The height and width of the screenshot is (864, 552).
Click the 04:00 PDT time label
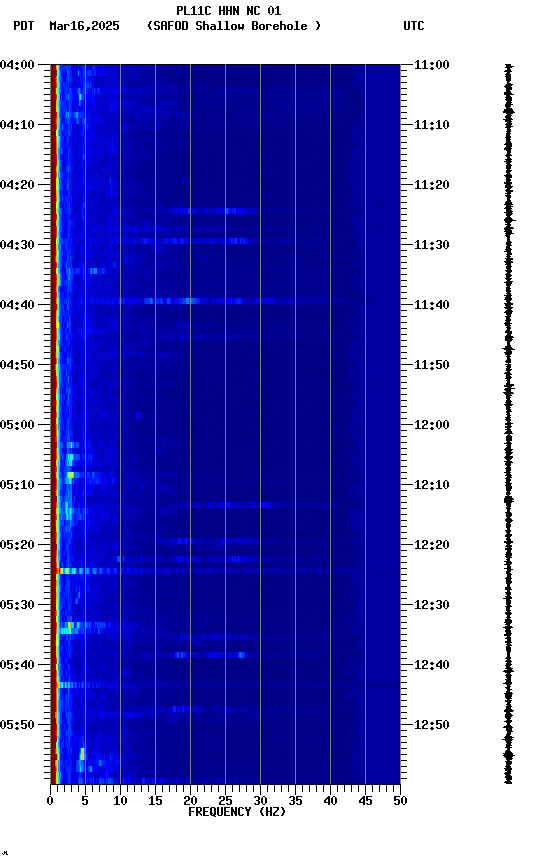17,65
